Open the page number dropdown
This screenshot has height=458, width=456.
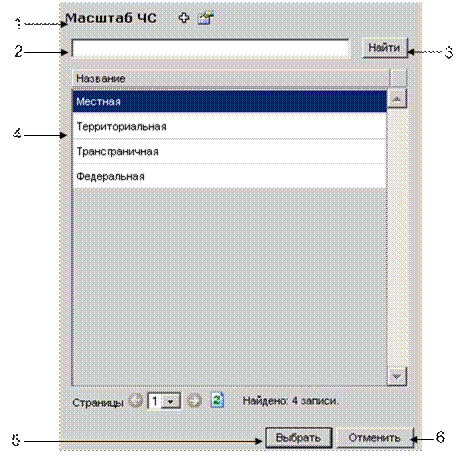(x=164, y=401)
